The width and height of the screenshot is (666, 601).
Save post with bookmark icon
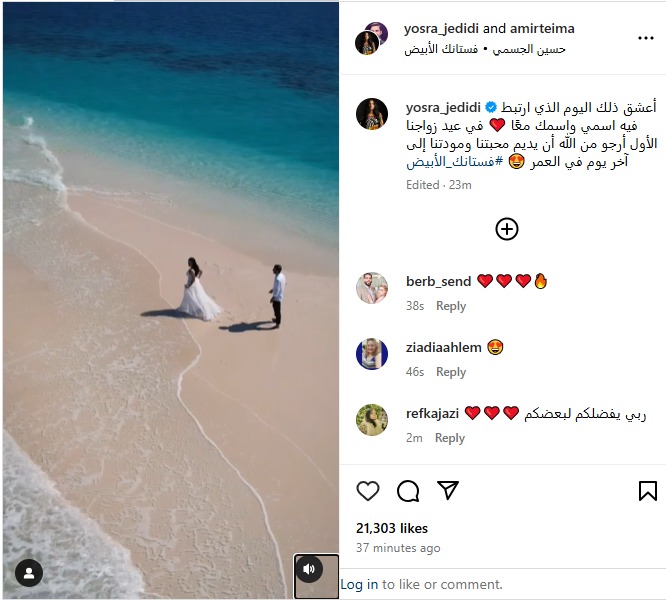click(648, 491)
